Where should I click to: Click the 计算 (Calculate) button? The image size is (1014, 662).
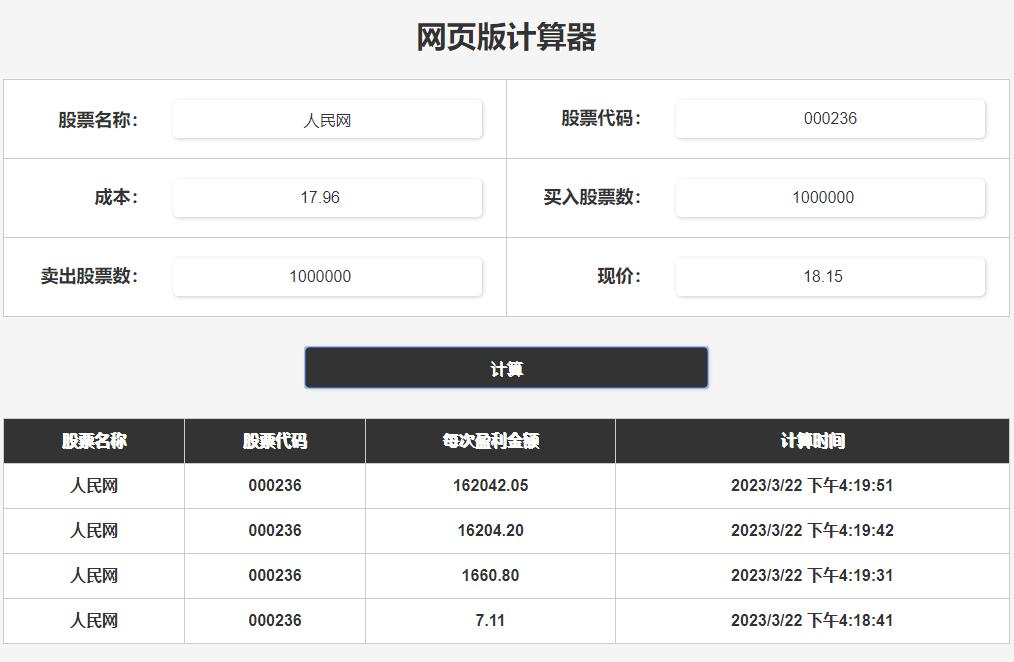click(x=506, y=367)
